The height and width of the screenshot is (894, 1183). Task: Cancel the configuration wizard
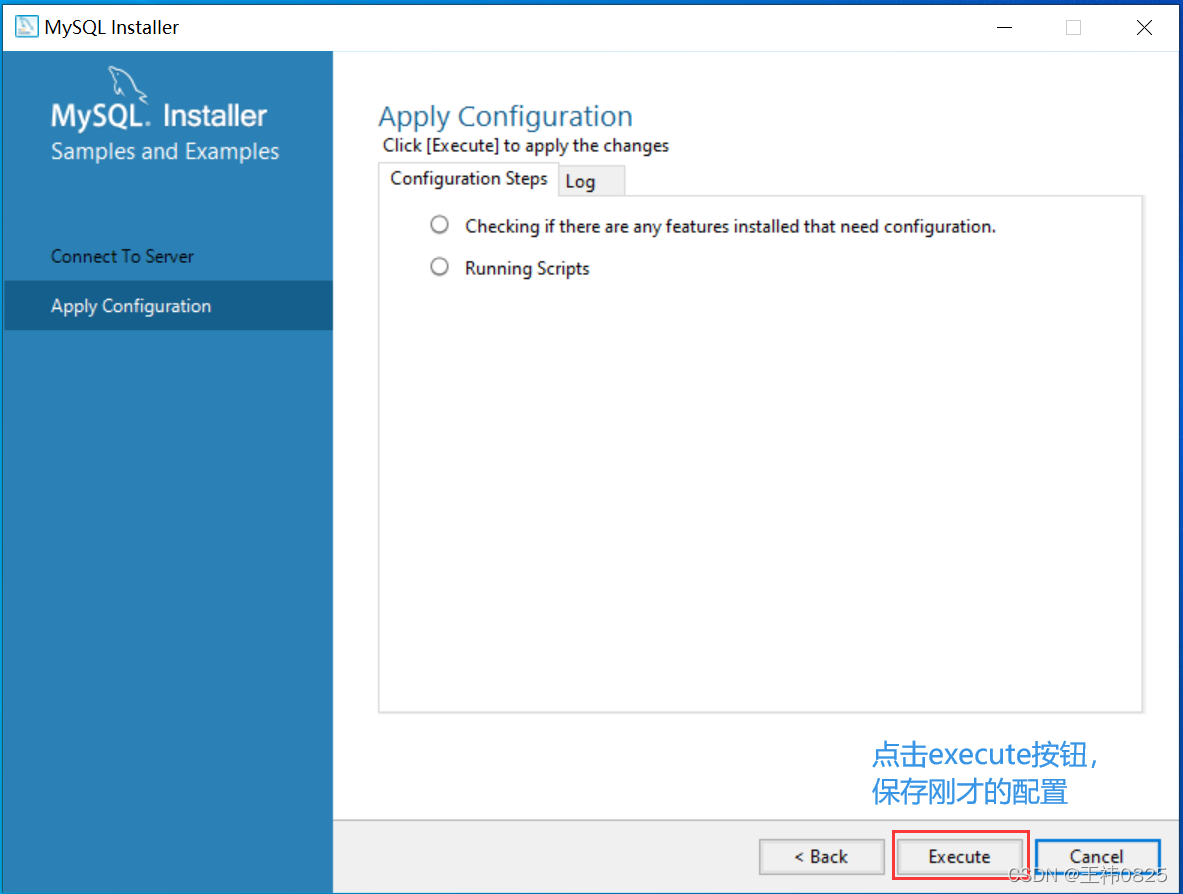(1097, 856)
